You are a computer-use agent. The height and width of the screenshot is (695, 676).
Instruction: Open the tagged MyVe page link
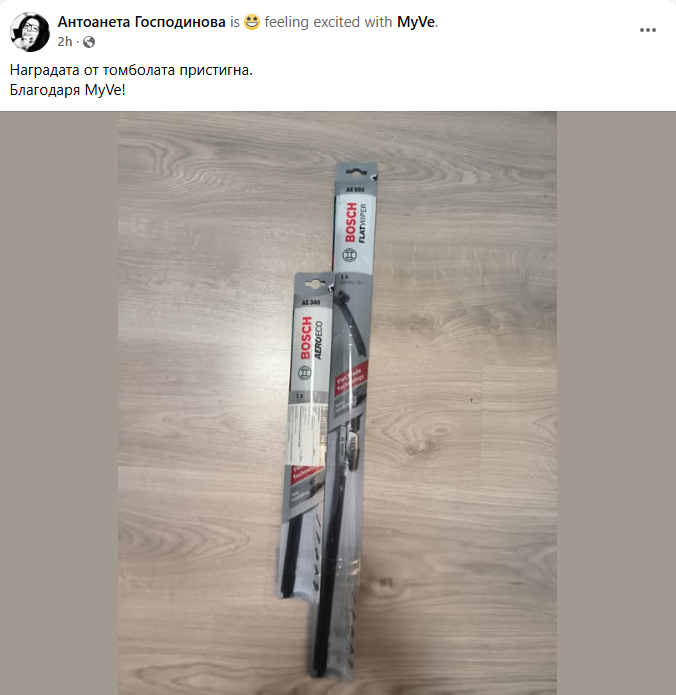coord(415,22)
